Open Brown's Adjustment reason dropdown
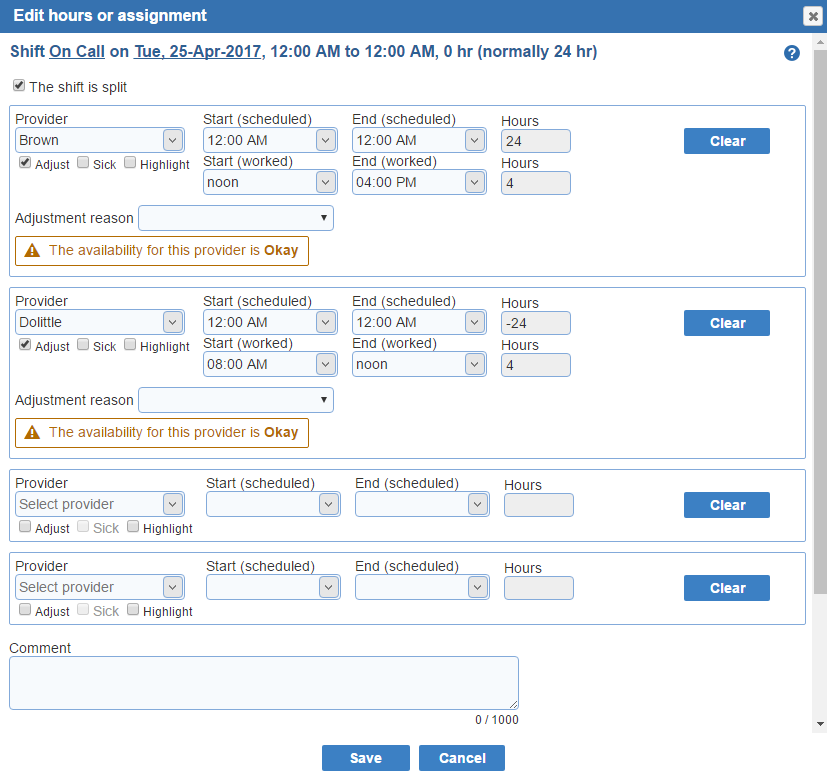The width and height of the screenshot is (827, 777). pyautogui.click(x=236, y=218)
